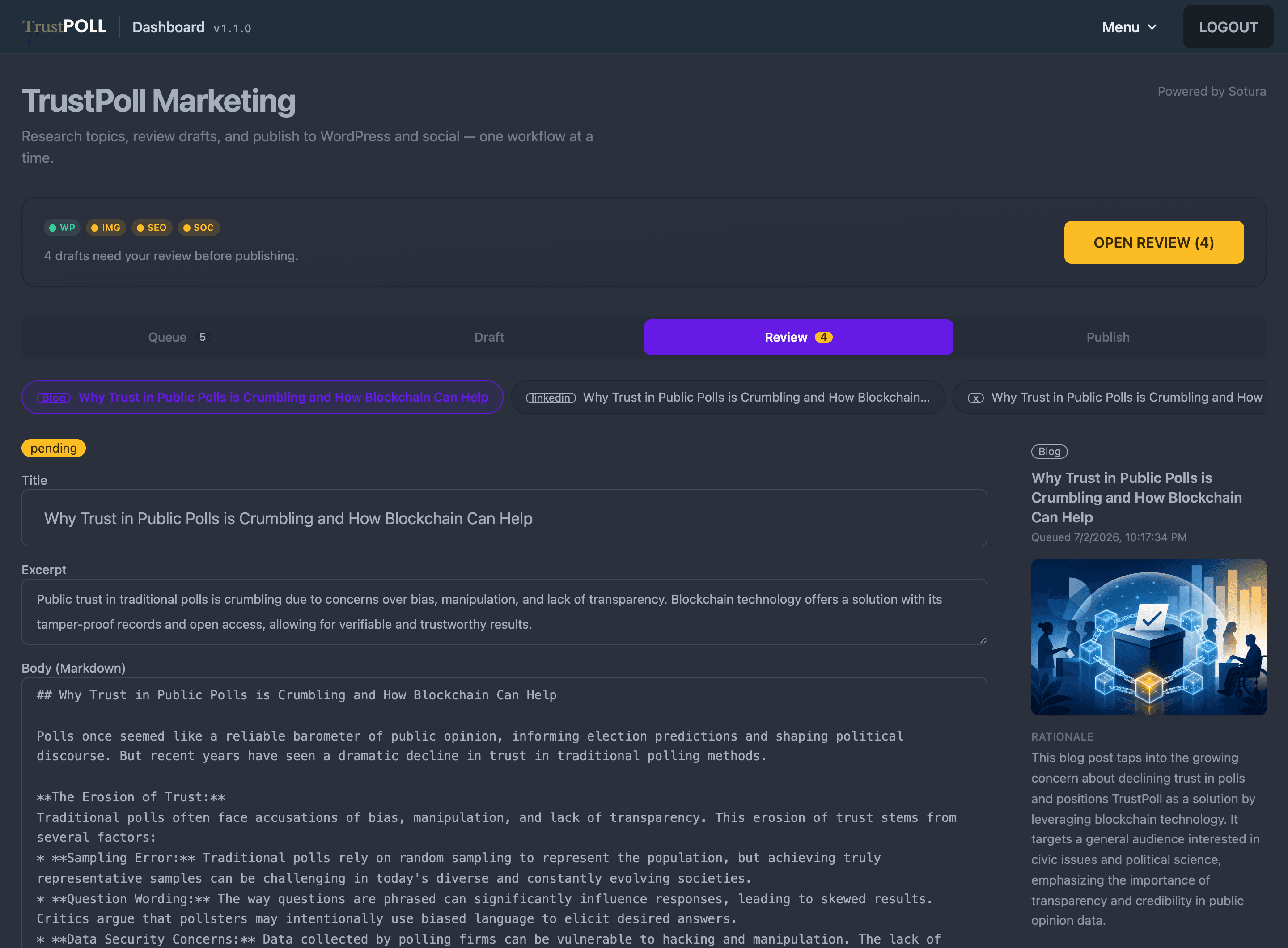Screen dimensions: 1288x948
Task: Click the Dashboard label in header
Action: coord(168,28)
